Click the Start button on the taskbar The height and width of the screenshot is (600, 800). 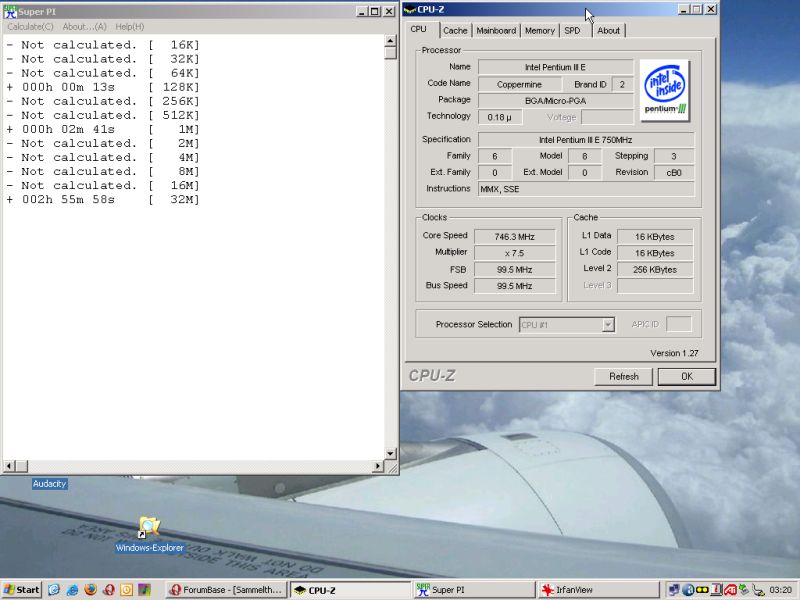click(x=21, y=590)
